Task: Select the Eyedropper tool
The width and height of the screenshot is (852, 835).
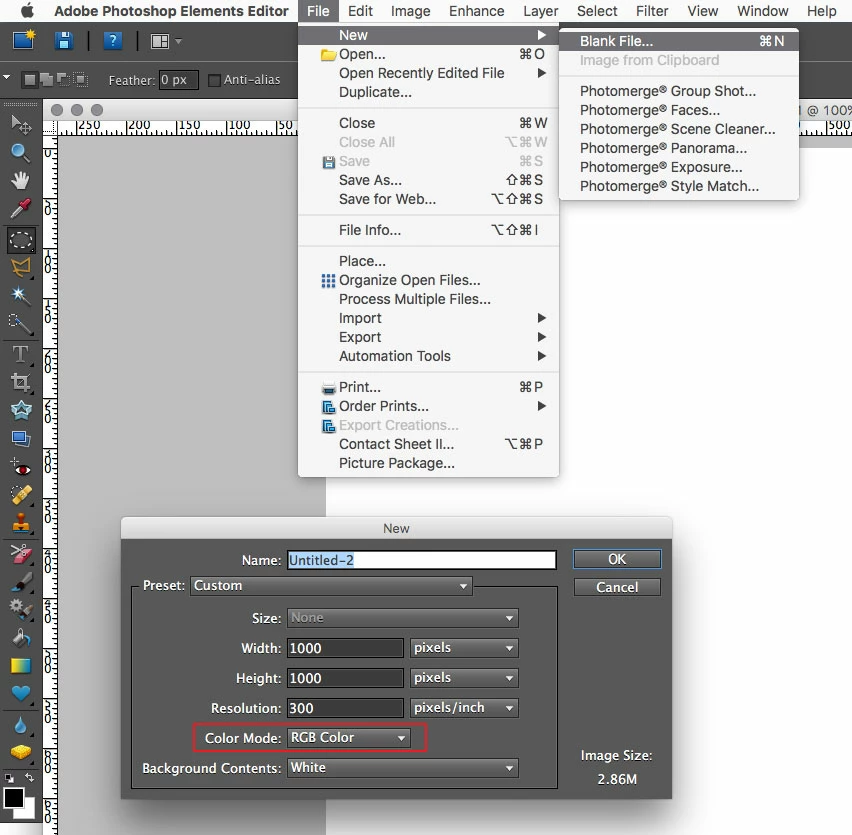Action: [x=21, y=209]
